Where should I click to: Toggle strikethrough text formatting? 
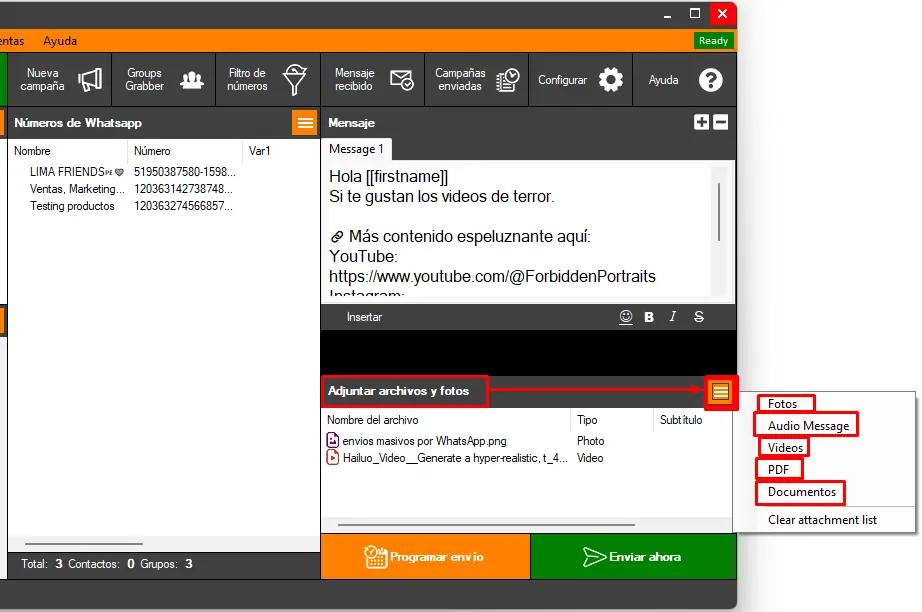(699, 317)
